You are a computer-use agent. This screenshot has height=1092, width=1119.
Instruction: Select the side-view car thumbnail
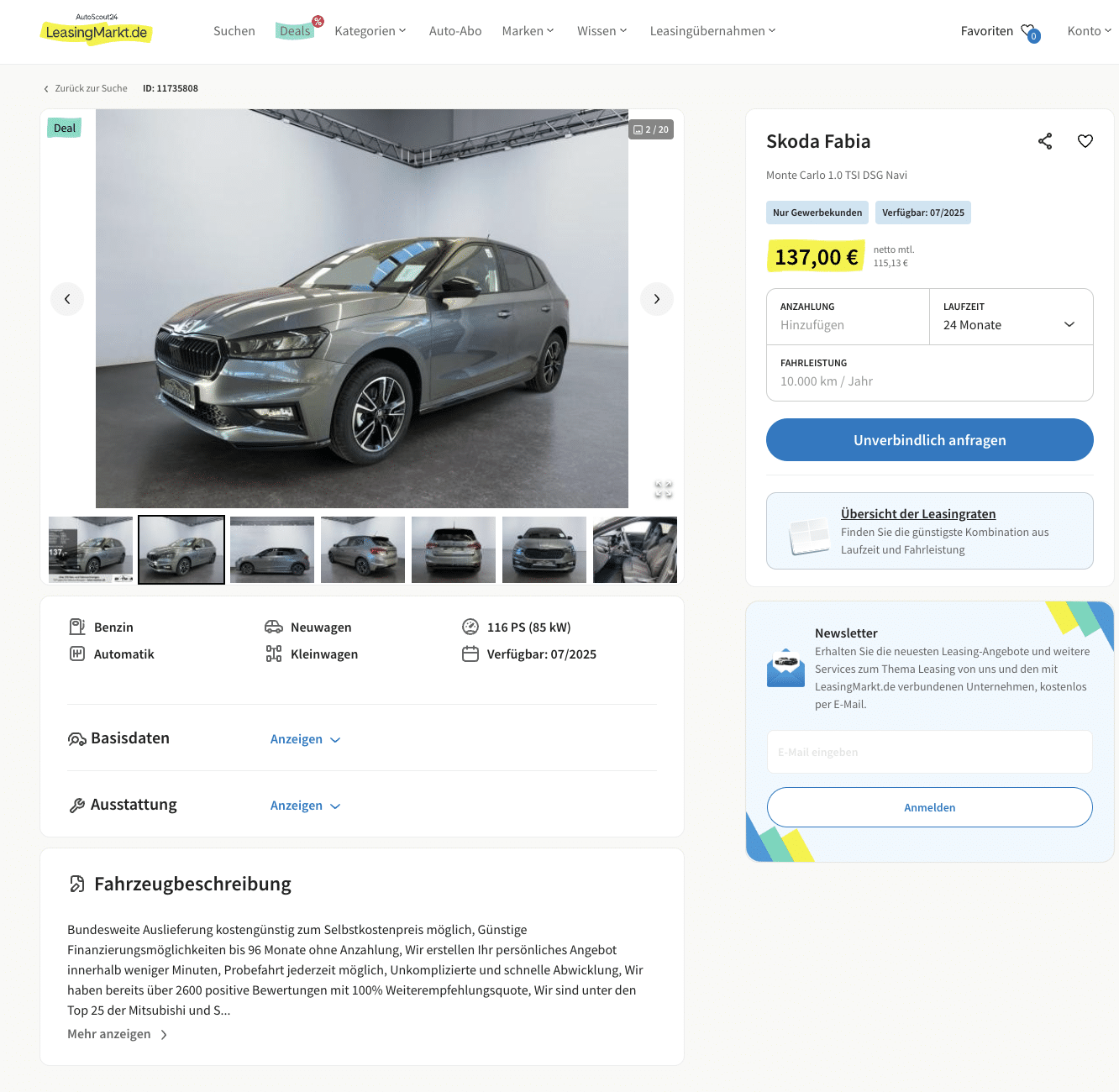pos(272,549)
